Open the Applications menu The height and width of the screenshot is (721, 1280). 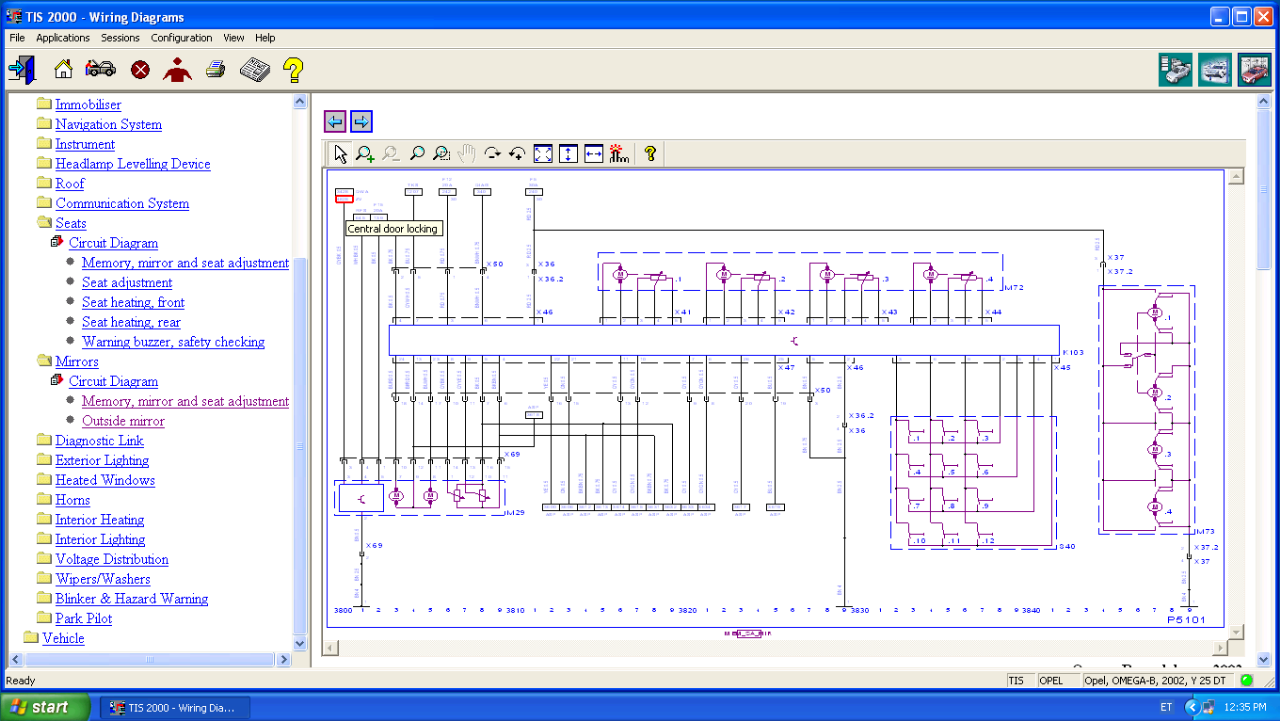(x=63, y=38)
